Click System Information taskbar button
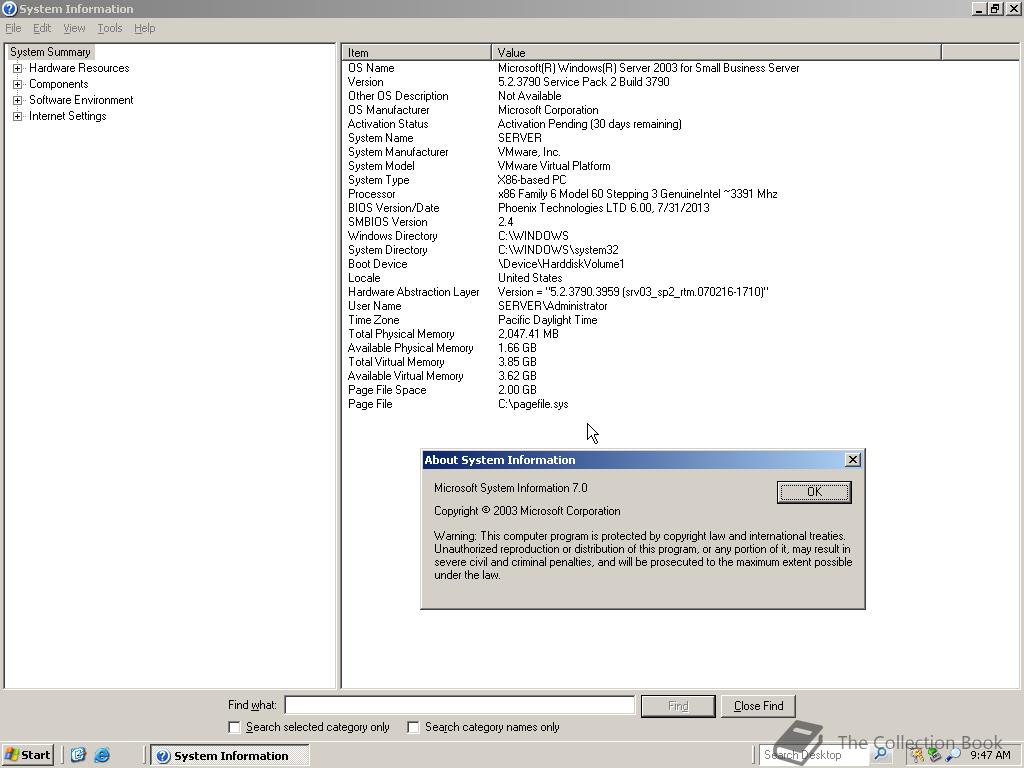Image resolution: width=1024 pixels, height=768 pixels. (x=229, y=756)
